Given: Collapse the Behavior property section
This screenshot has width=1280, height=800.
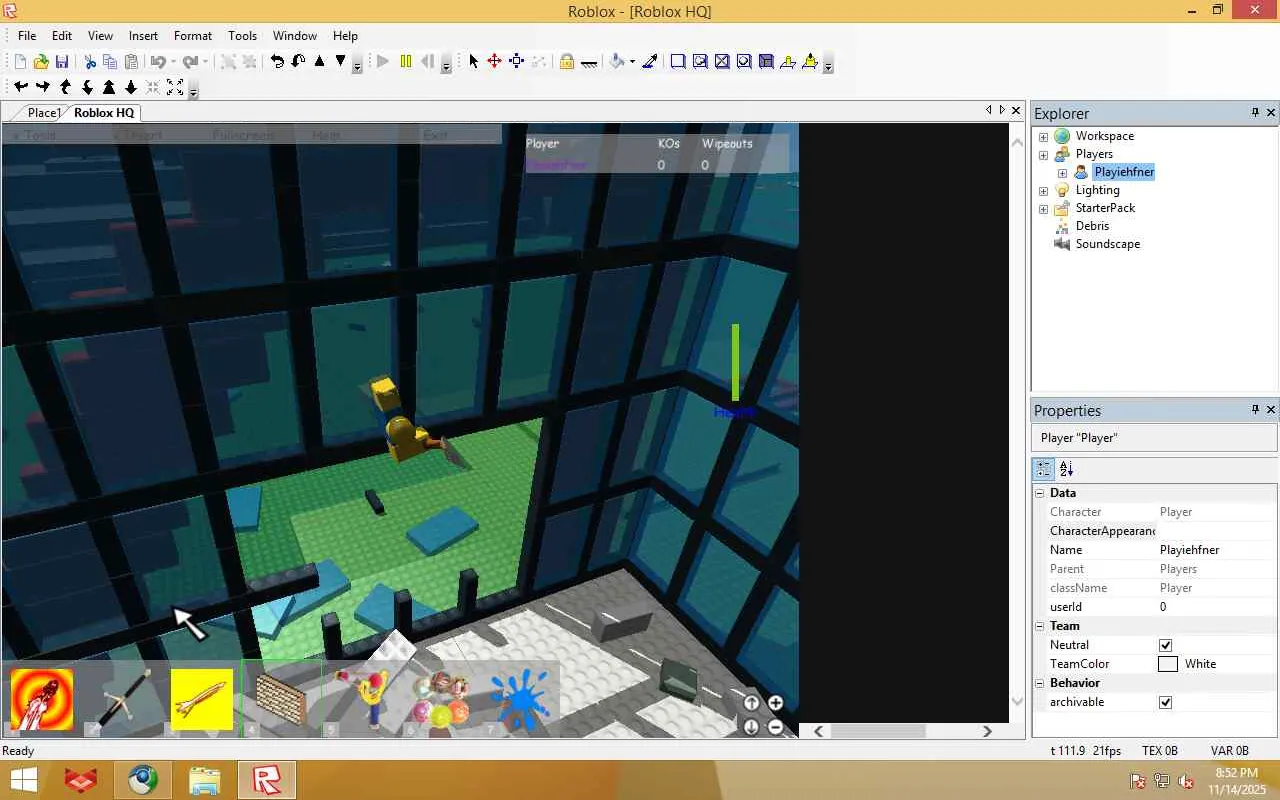Looking at the screenshot, I should click(x=1039, y=683).
